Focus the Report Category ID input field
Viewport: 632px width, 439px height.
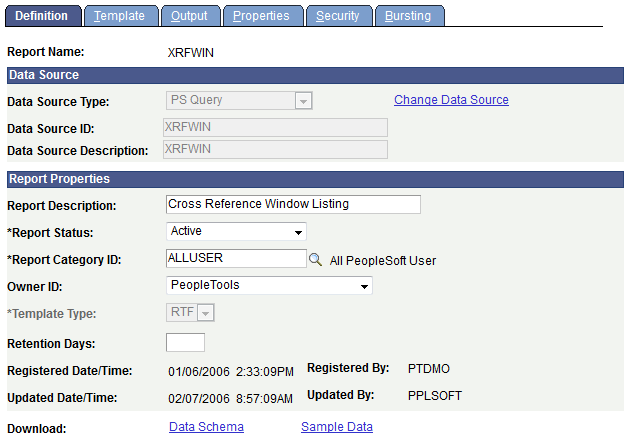tap(235, 259)
